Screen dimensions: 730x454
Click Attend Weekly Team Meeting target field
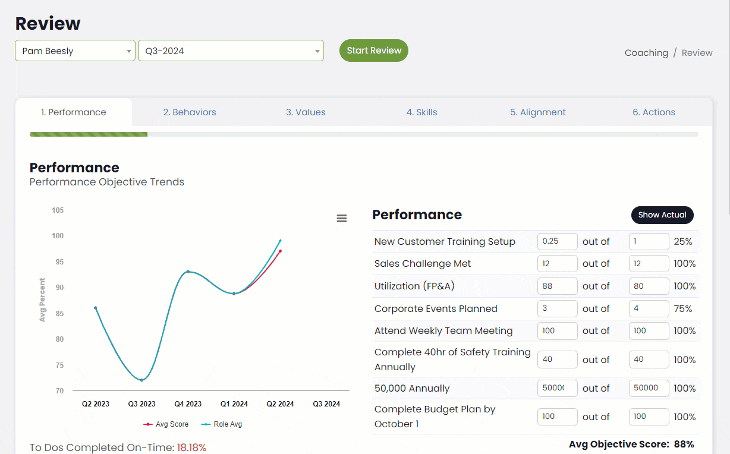[x=649, y=331]
